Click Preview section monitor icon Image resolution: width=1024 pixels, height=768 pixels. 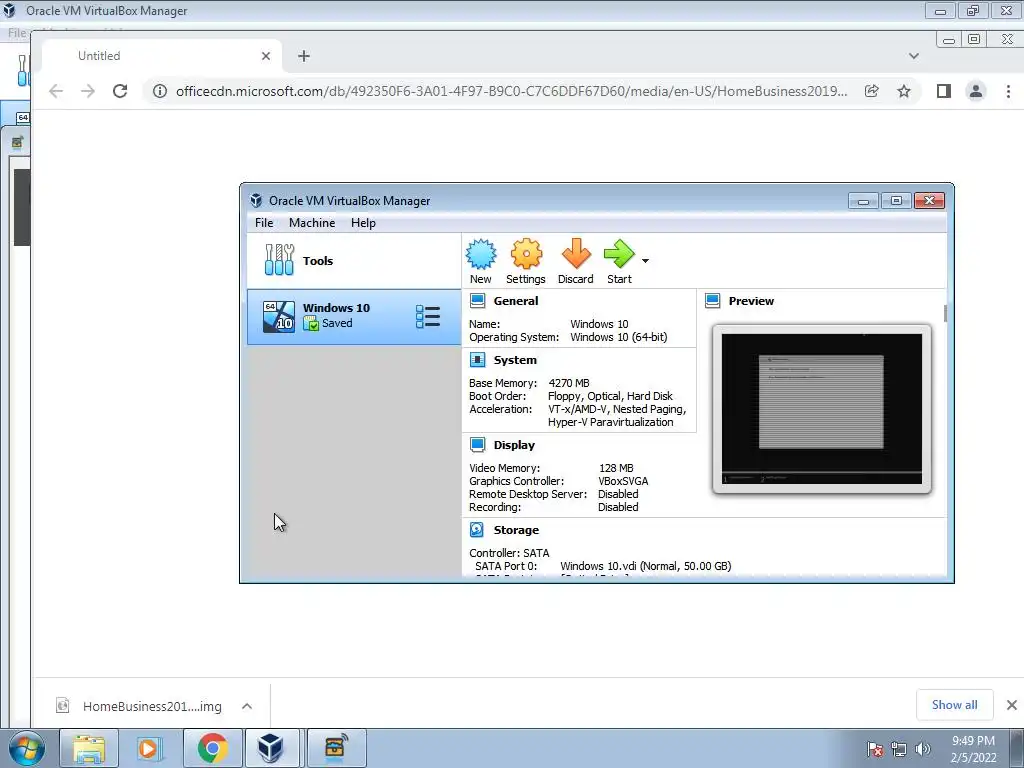(712, 300)
